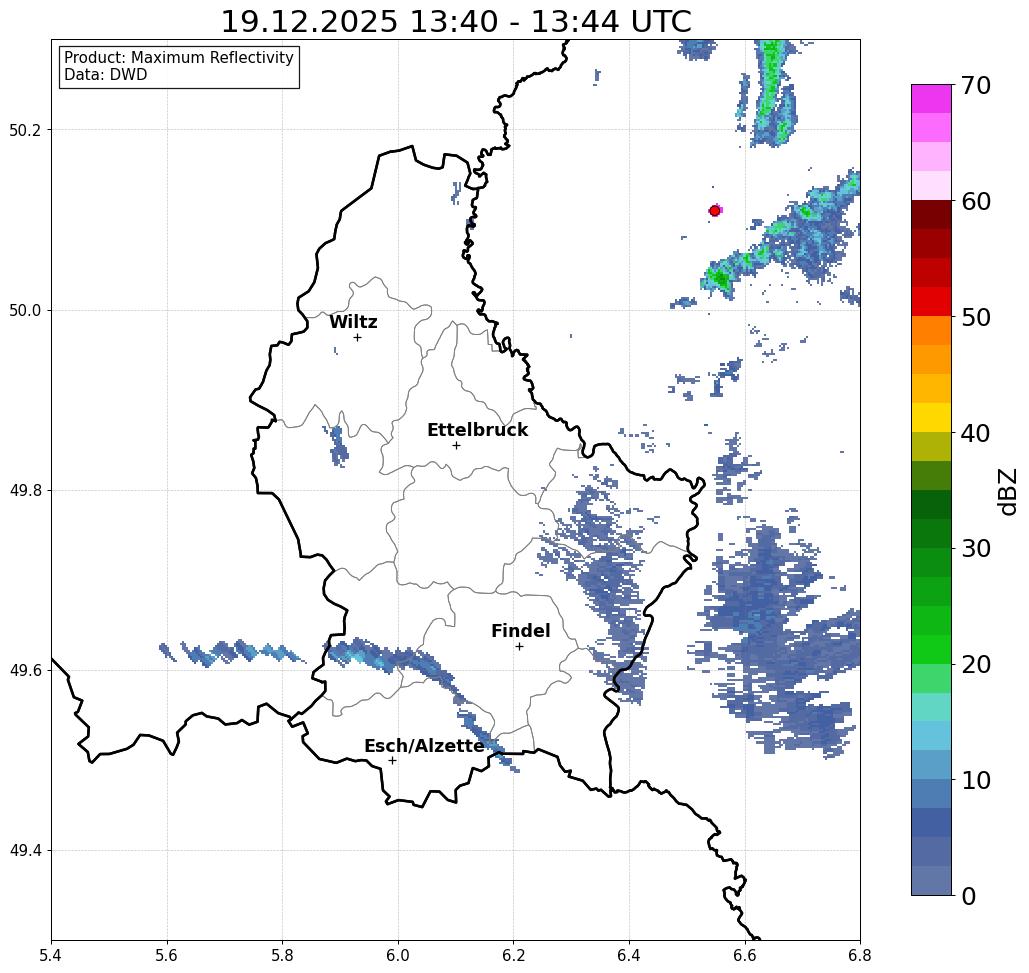
Task: Click the 0 colorbar tick label
Action: 968,896
